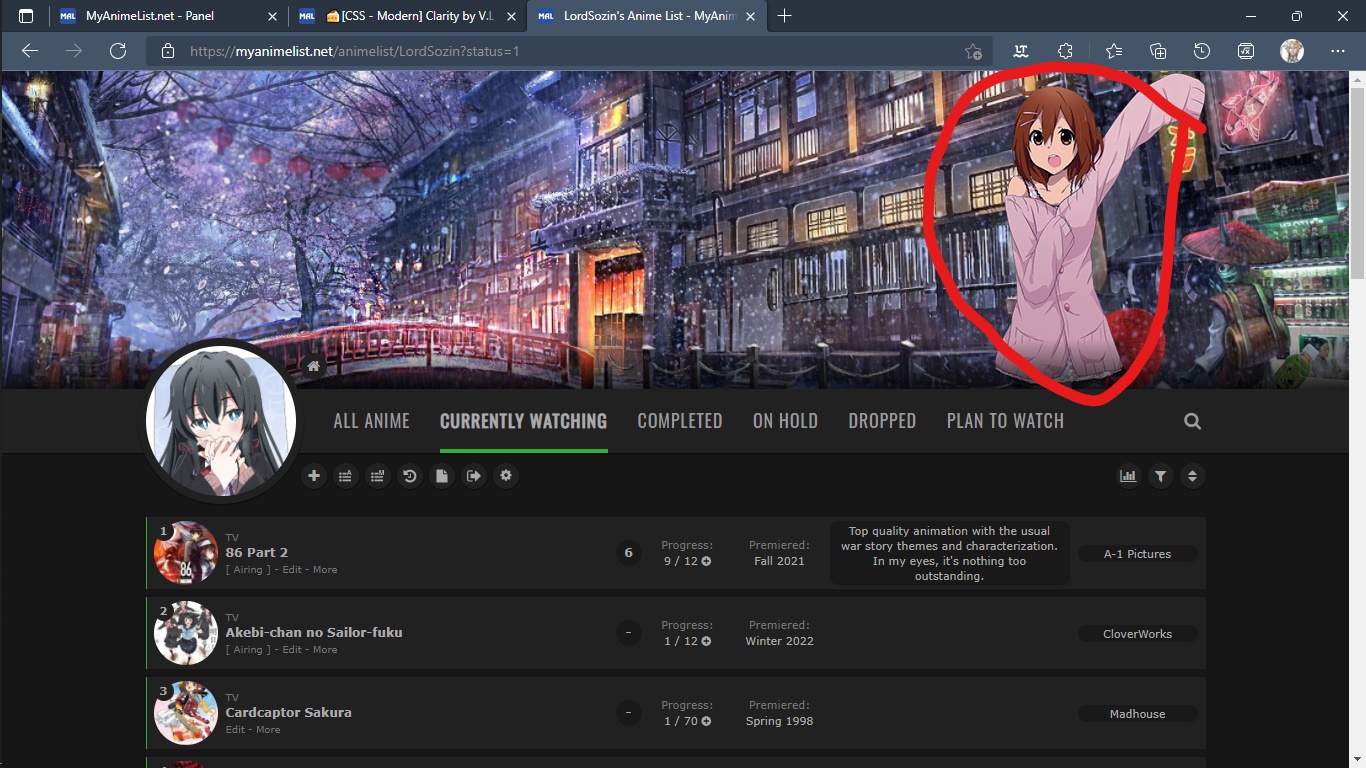Open browser Settings and more ellipsis
Viewport: 1366px width, 768px height.
tap(1338, 51)
